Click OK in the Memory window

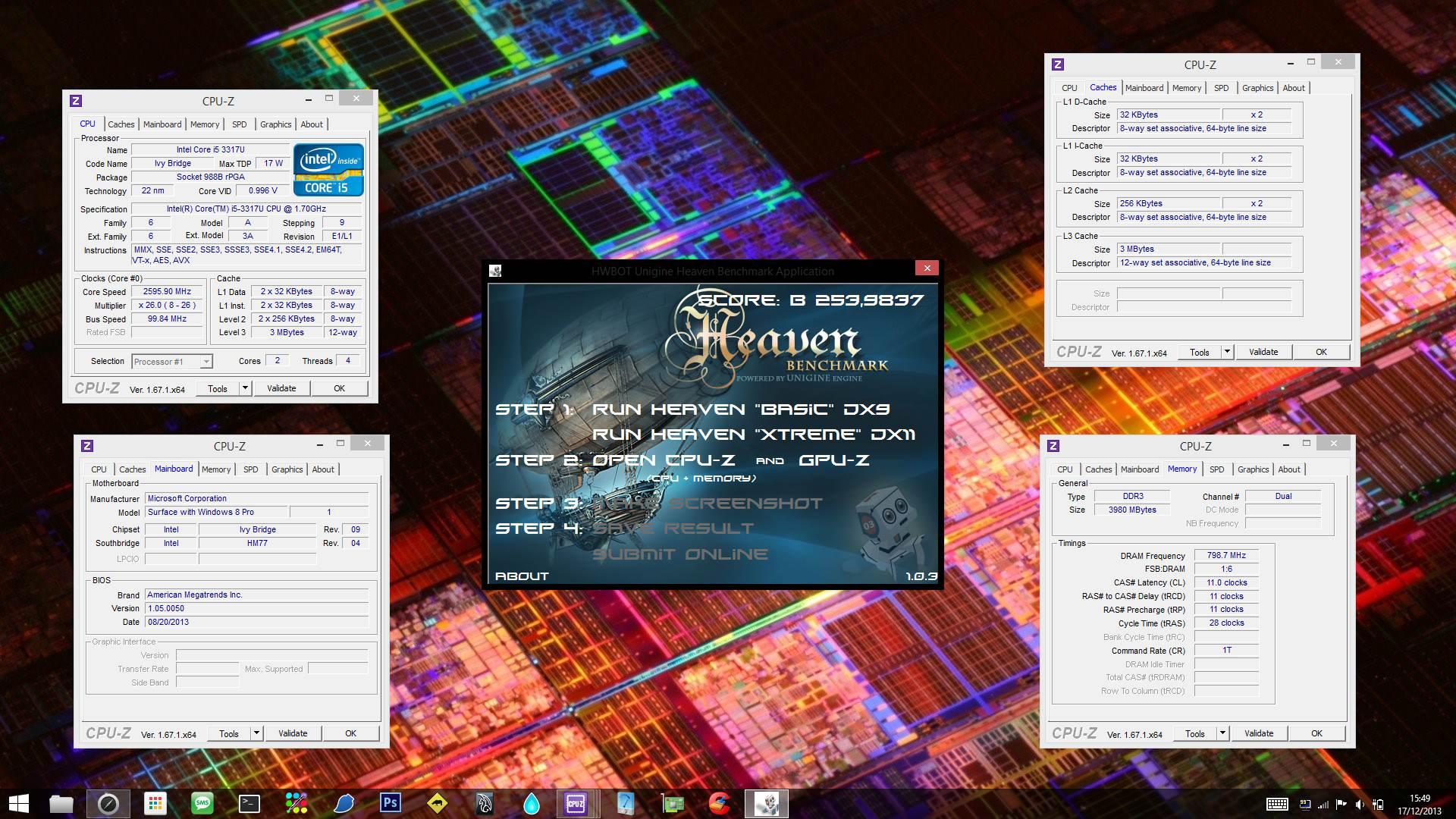[x=1316, y=733]
